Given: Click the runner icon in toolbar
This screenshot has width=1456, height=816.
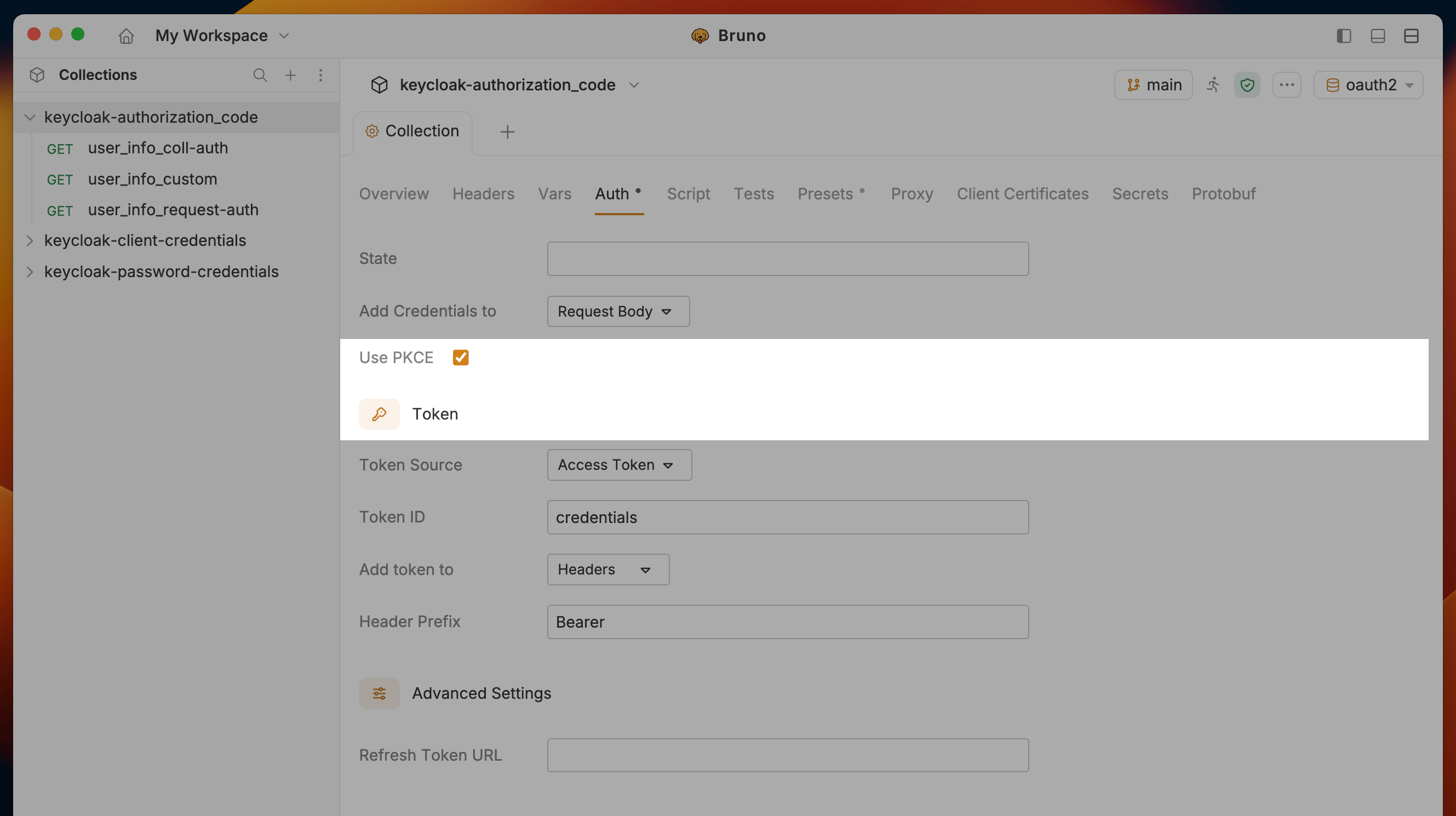Looking at the screenshot, I should pos(1213,85).
